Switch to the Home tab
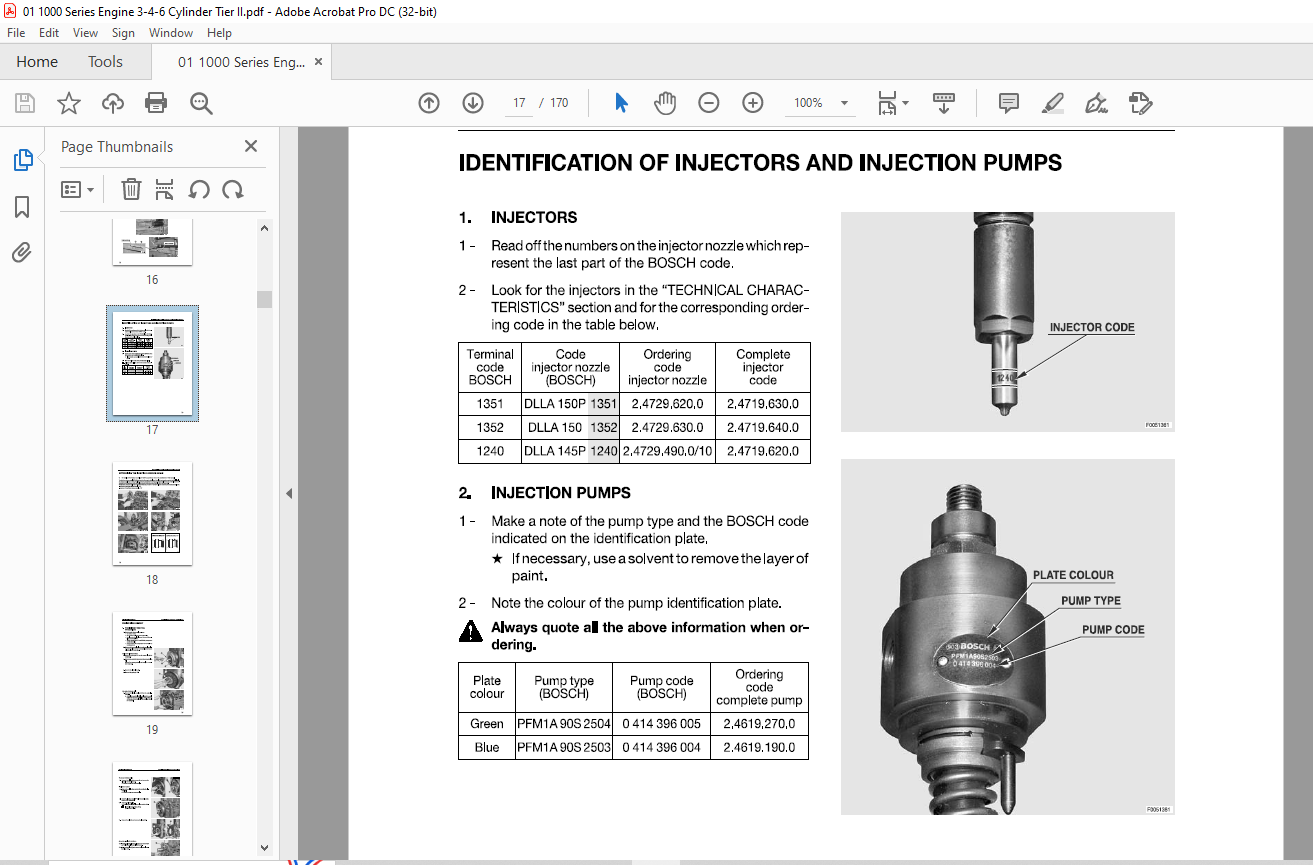1313x865 pixels. [37, 62]
